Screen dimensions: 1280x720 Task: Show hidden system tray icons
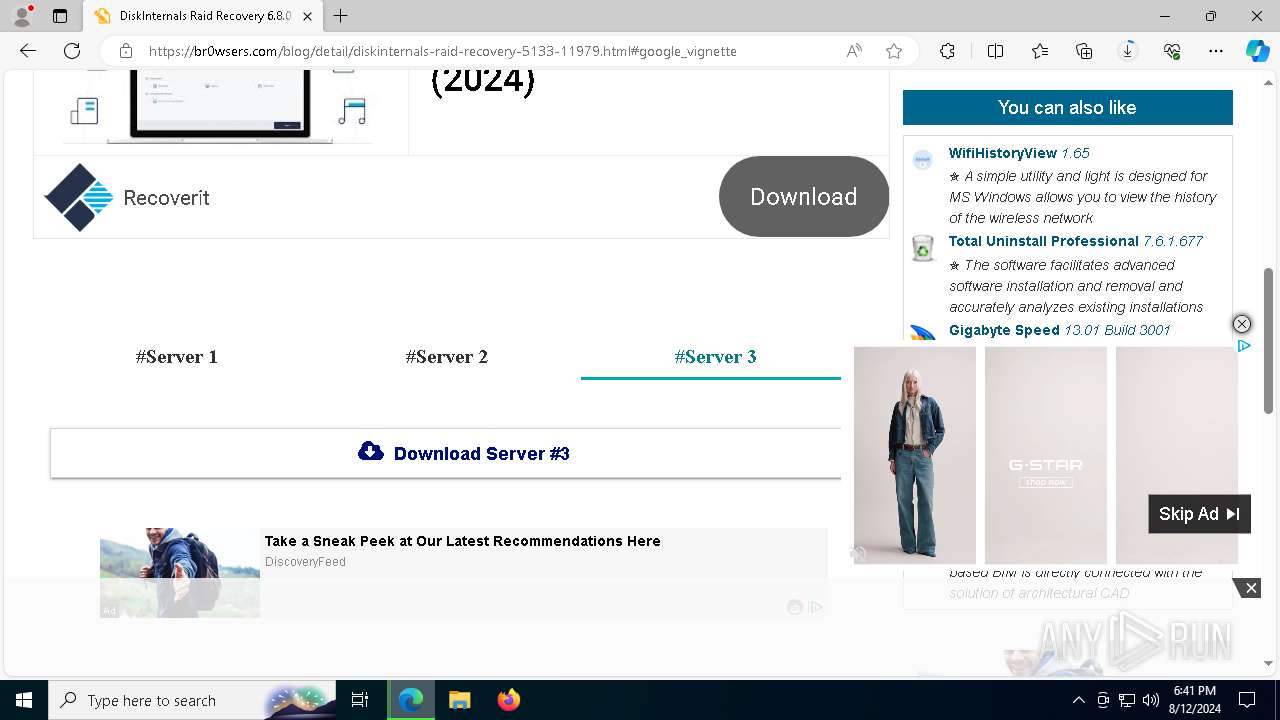pos(1078,700)
